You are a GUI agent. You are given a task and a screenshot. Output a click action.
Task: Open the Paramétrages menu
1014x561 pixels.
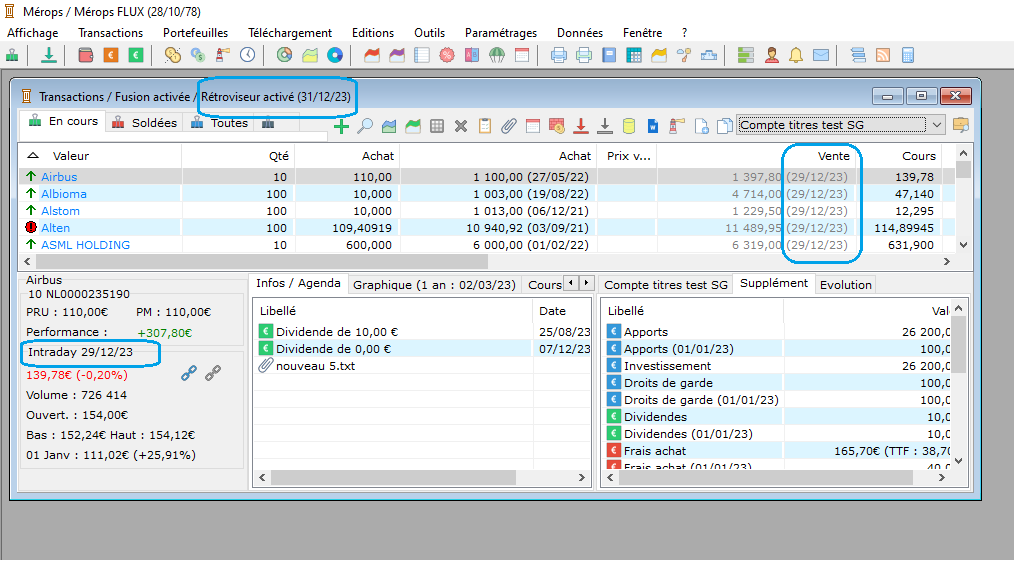click(501, 33)
